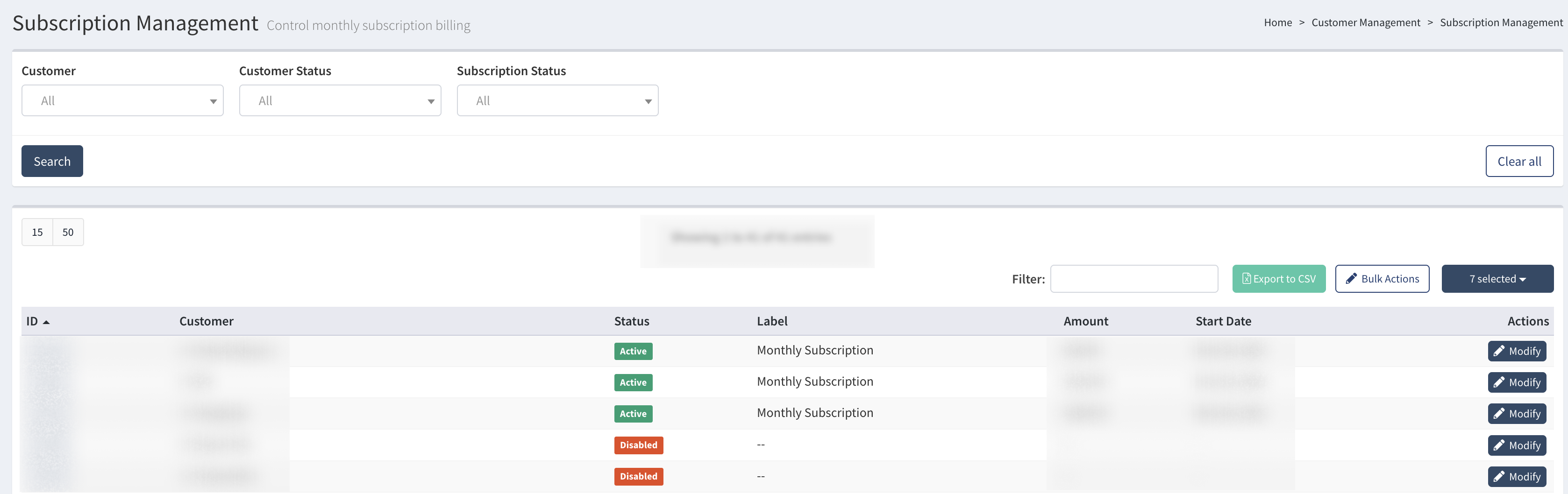Focus the Filter text field
Image resolution: width=1568 pixels, height=494 pixels.
coord(1133,279)
